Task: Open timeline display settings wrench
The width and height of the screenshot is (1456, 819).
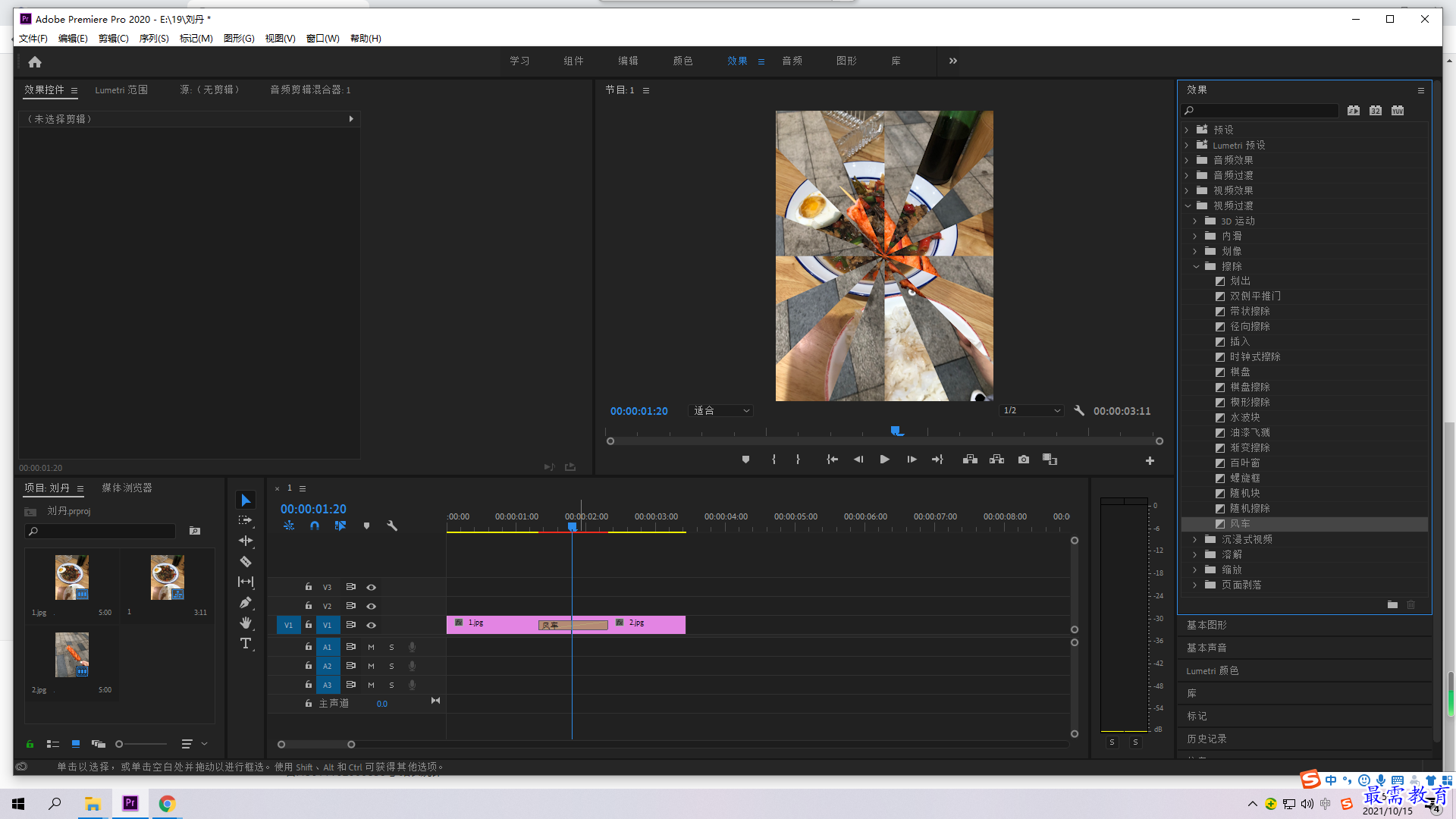Action: coord(392,526)
